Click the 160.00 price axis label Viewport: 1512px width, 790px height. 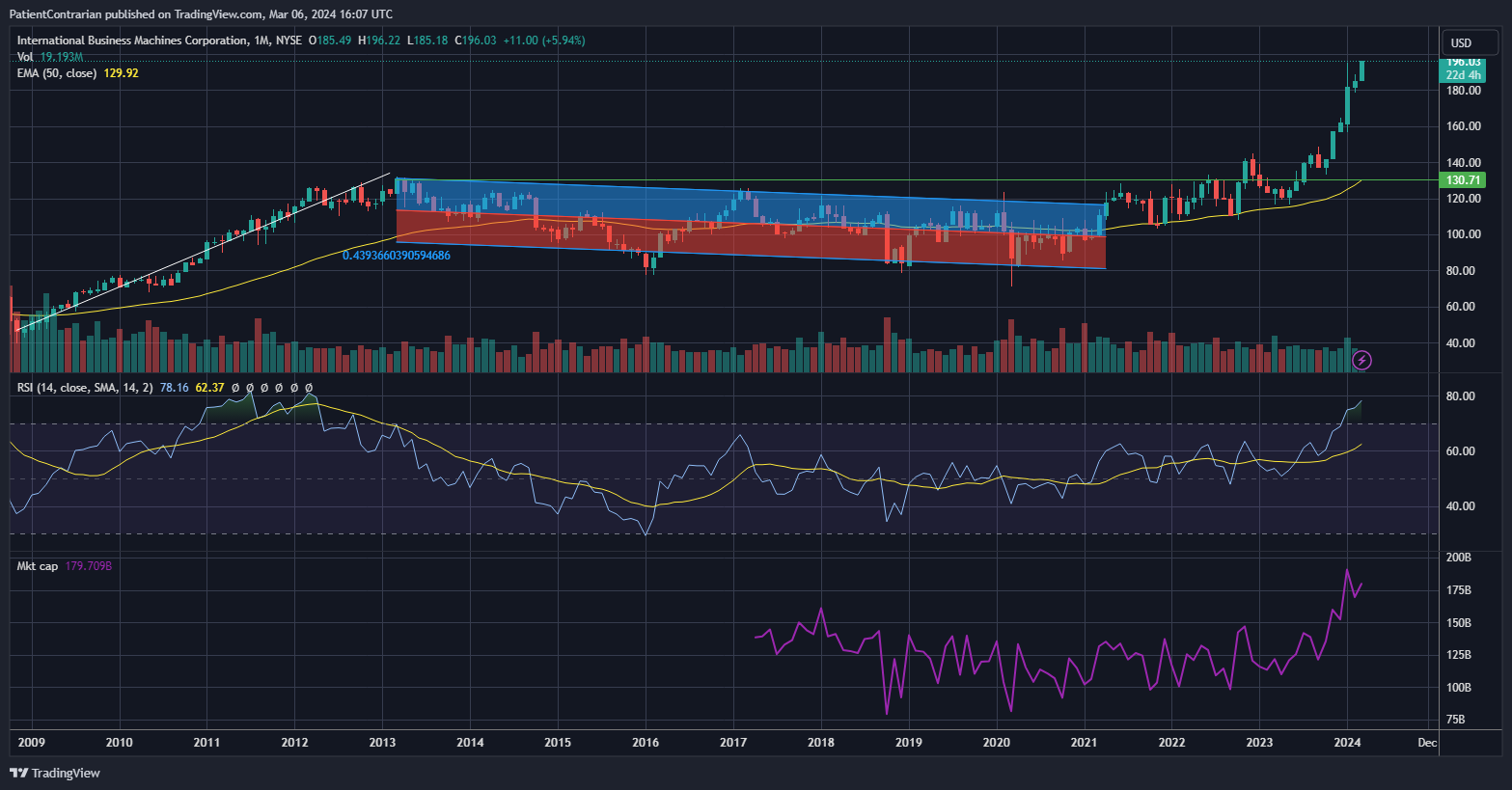1464,126
